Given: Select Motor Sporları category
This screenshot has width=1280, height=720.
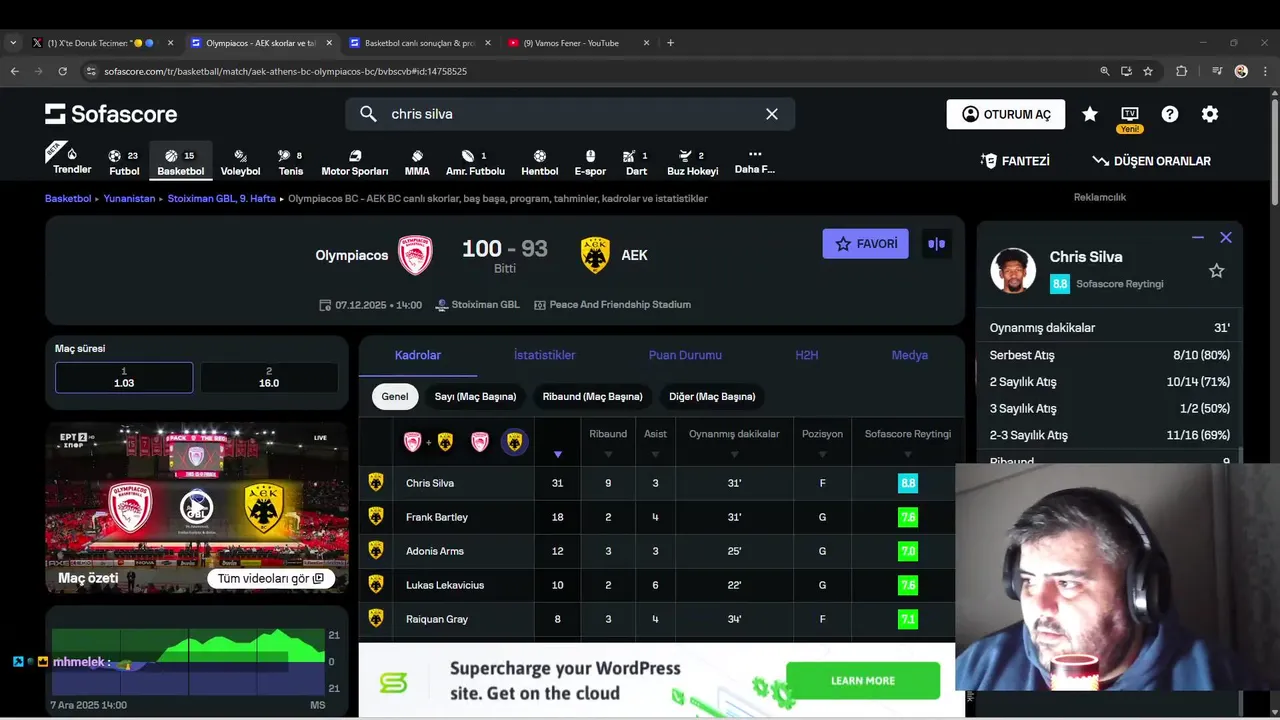Looking at the screenshot, I should (x=355, y=162).
